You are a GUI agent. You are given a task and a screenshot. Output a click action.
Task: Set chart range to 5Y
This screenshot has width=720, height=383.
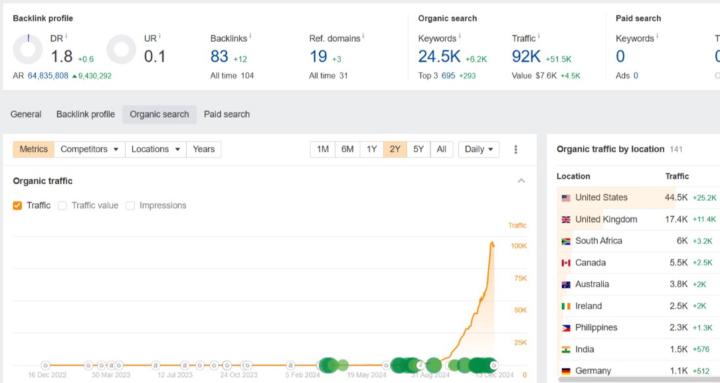tap(418, 149)
